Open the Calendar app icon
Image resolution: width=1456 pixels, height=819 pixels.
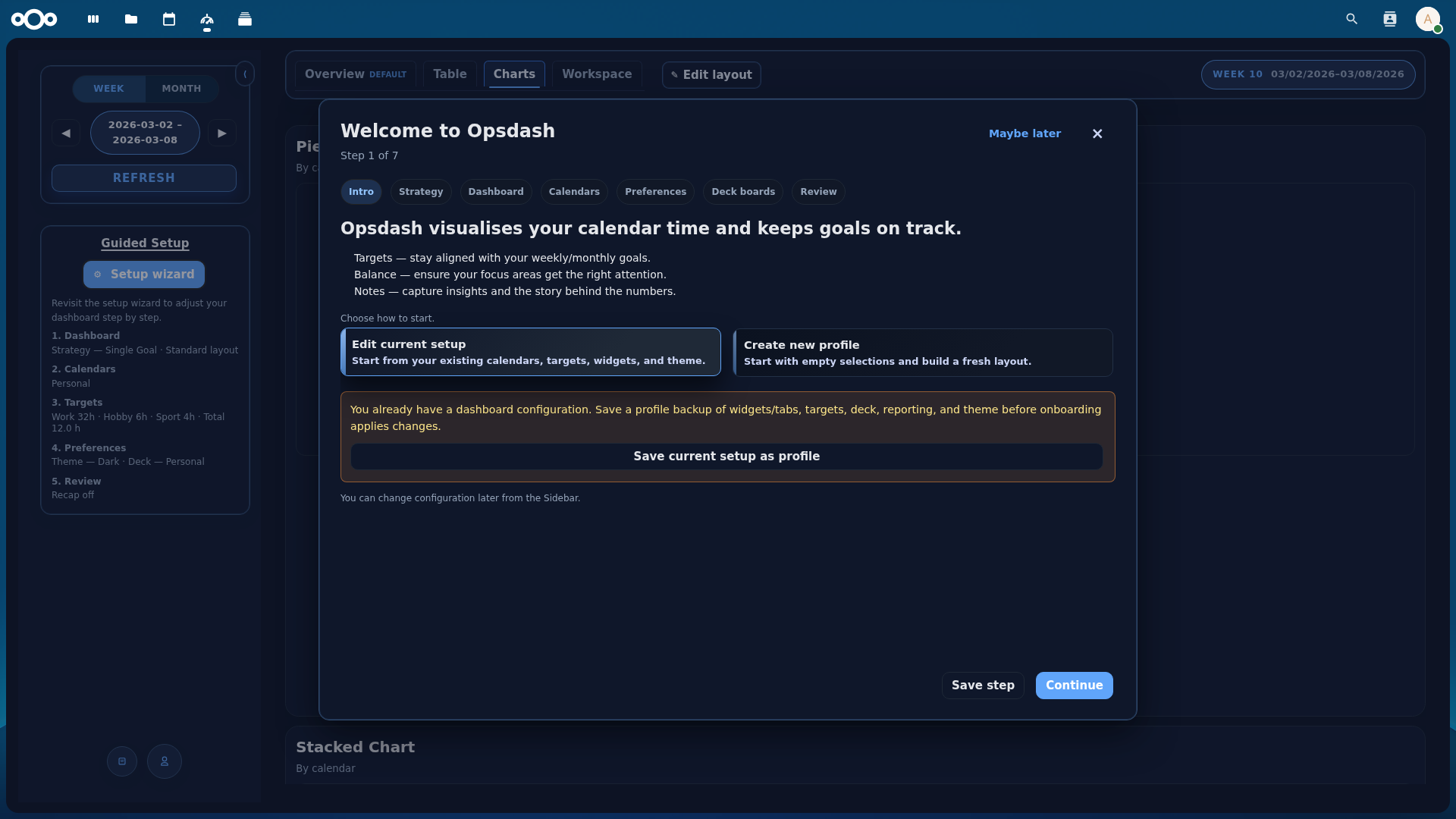pyautogui.click(x=168, y=19)
